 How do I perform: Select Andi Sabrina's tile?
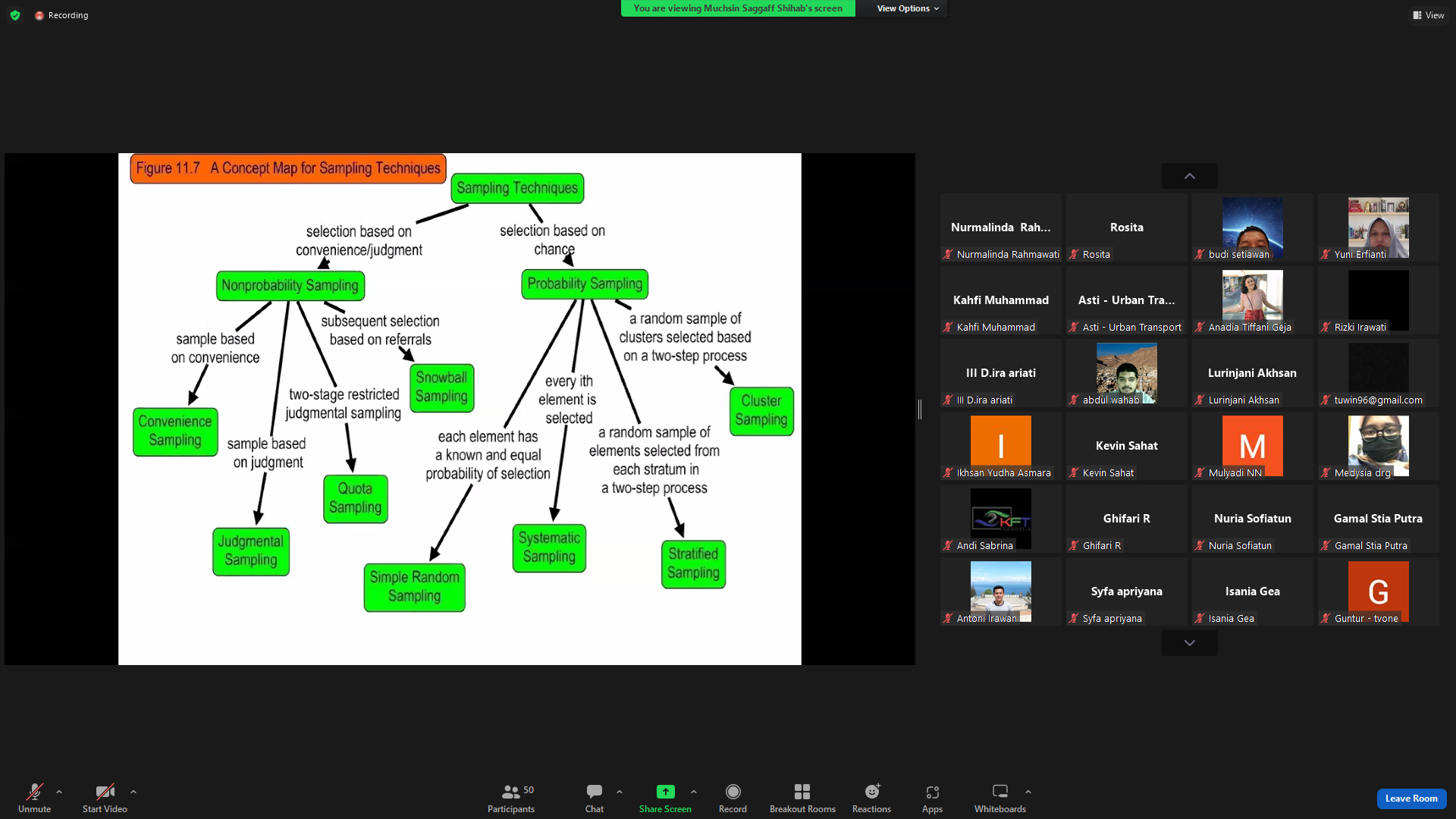click(1001, 519)
